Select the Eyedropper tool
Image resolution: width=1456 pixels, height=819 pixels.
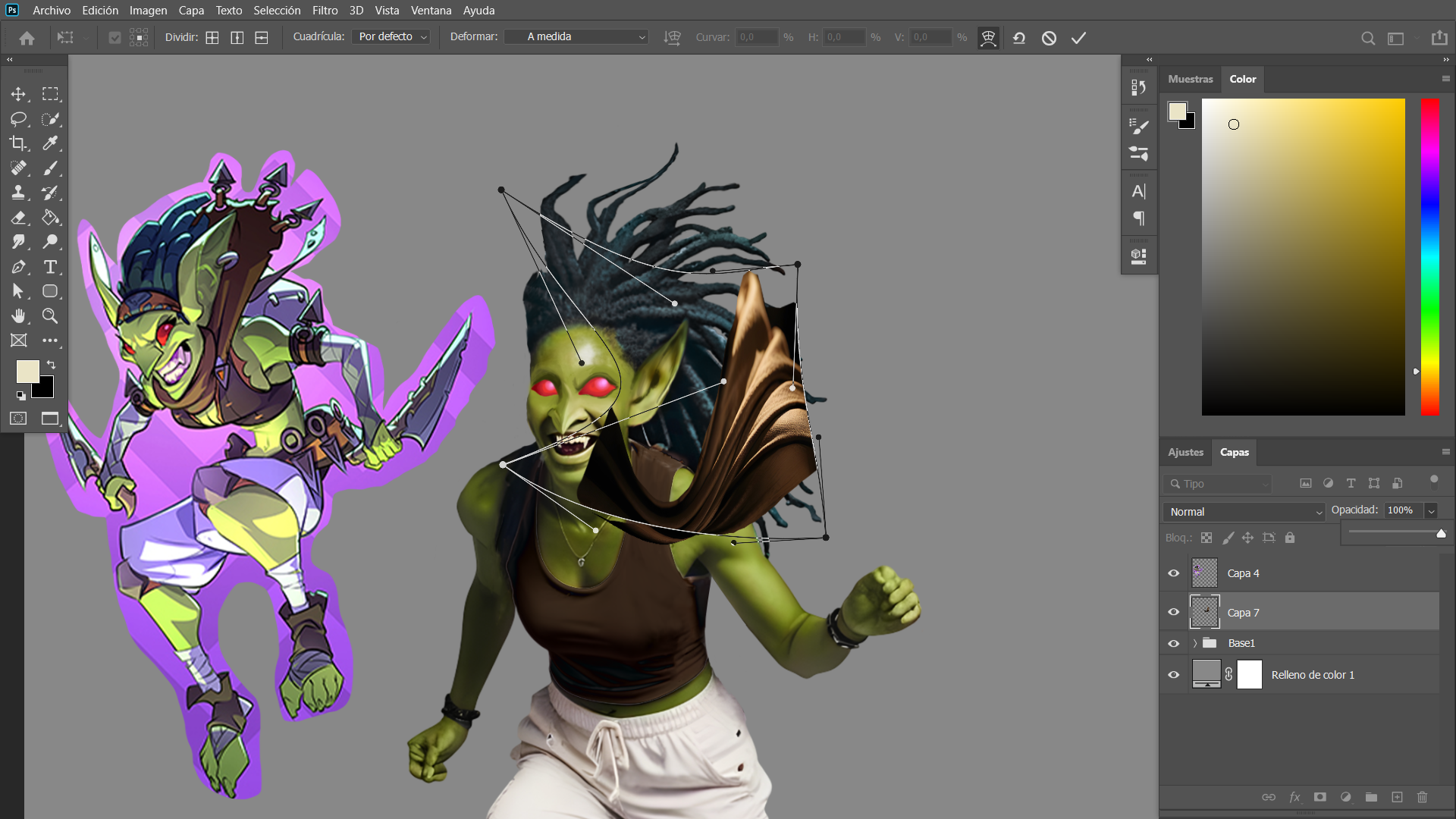50,143
